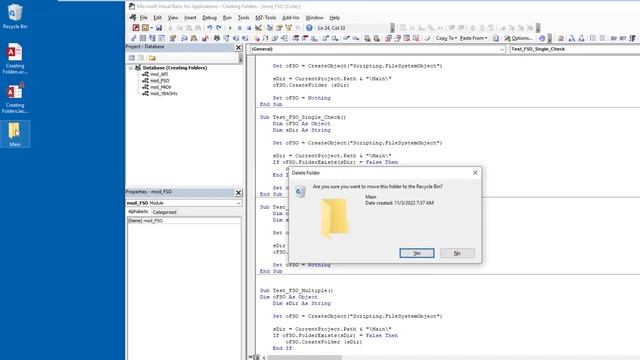Open the MZ-Tools menu

click(x=266, y=18)
